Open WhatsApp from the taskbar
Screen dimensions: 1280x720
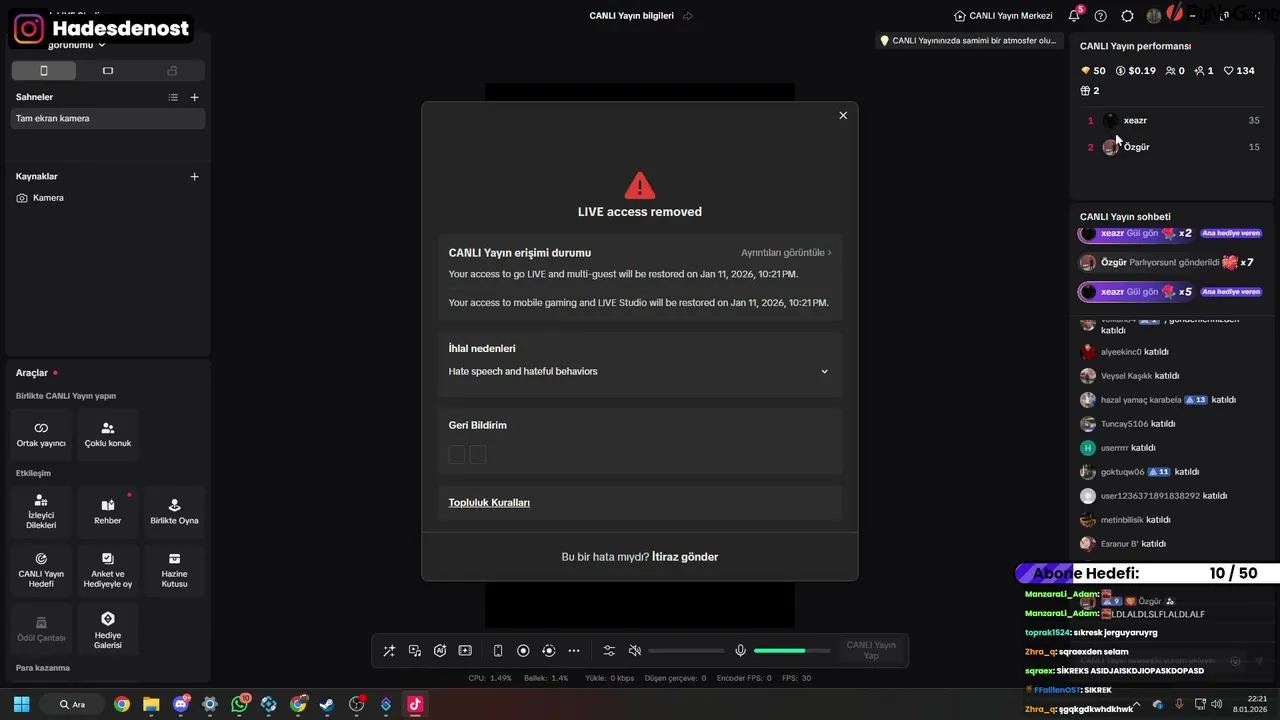click(239, 704)
